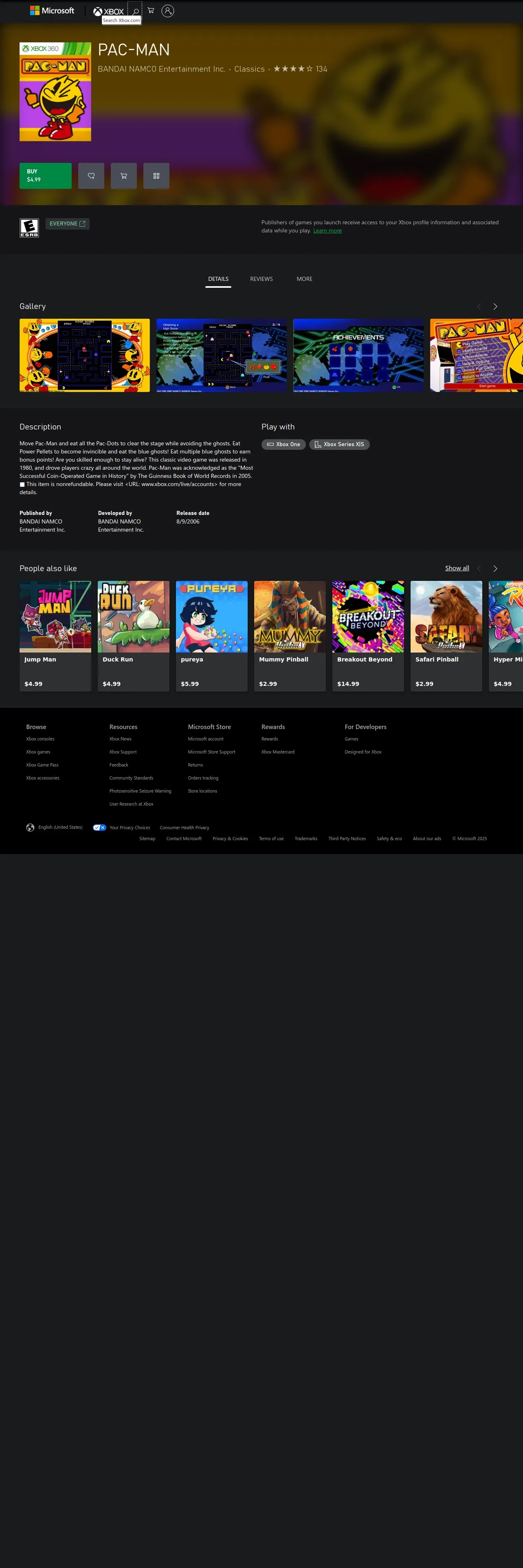Switch to the REVIEWS tab
Viewport: 523px width, 1568px height.
click(261, 279)
